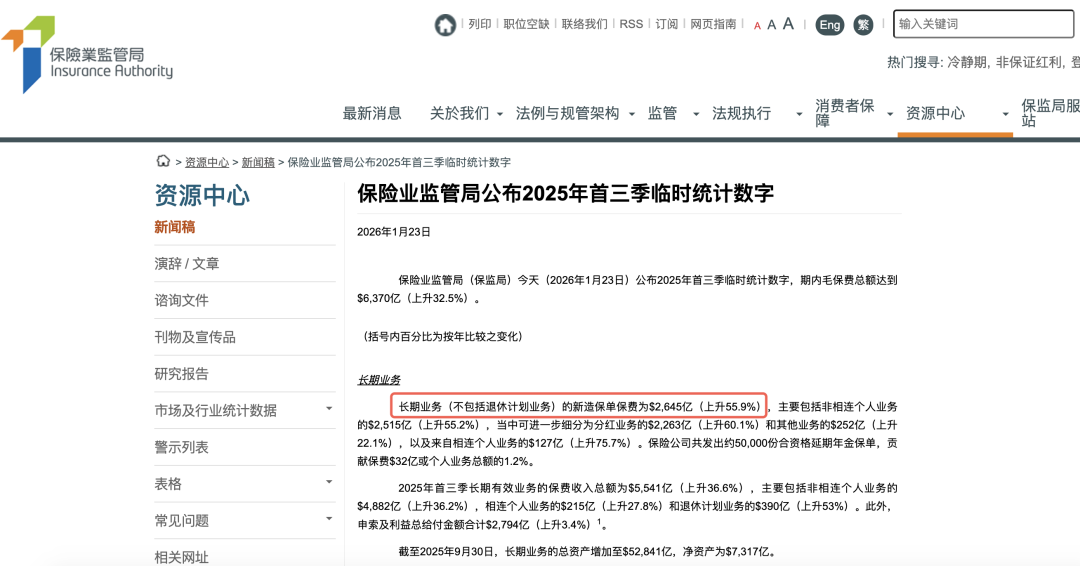Select the largest A font size
1080x566 pixels.
click(788, 24)
